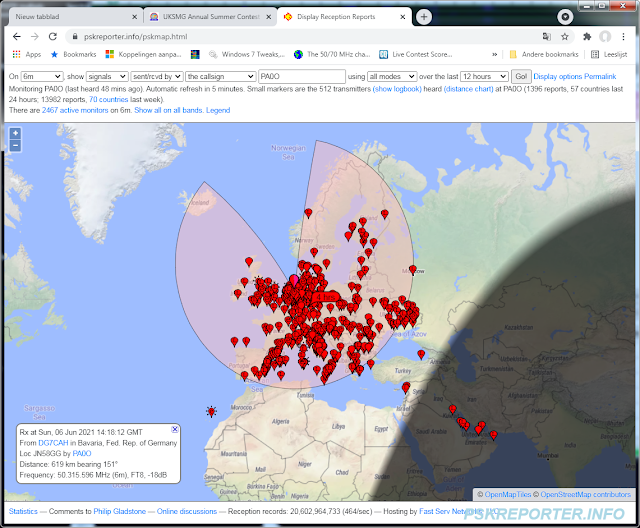
Task: Open the 6m band dropdown
Action: pyautogui.click(x=42, y=76)
